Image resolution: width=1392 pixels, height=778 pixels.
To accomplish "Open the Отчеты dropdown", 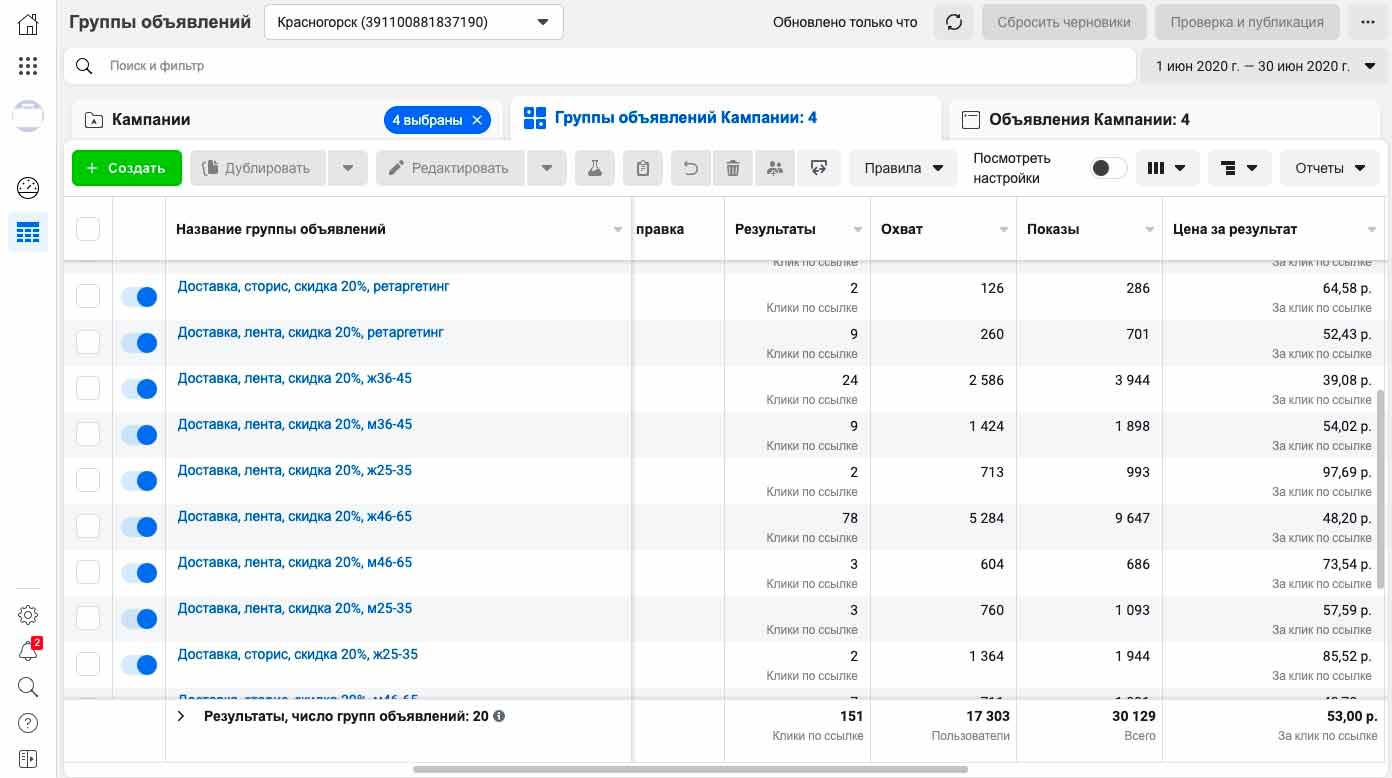I will 1330,168.
